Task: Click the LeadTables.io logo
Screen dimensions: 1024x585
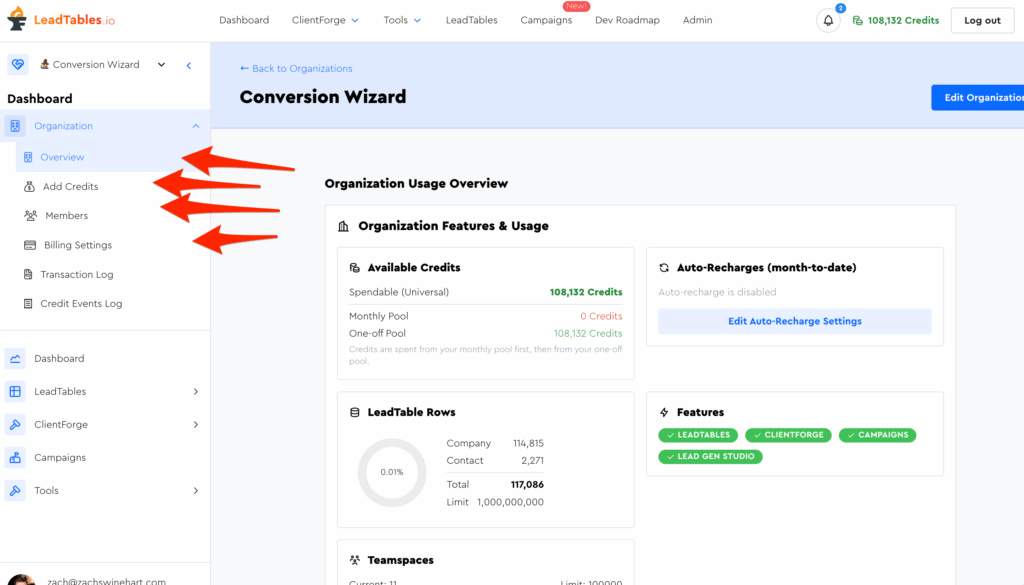Action: pyautogui.click(x=64, y=20)
